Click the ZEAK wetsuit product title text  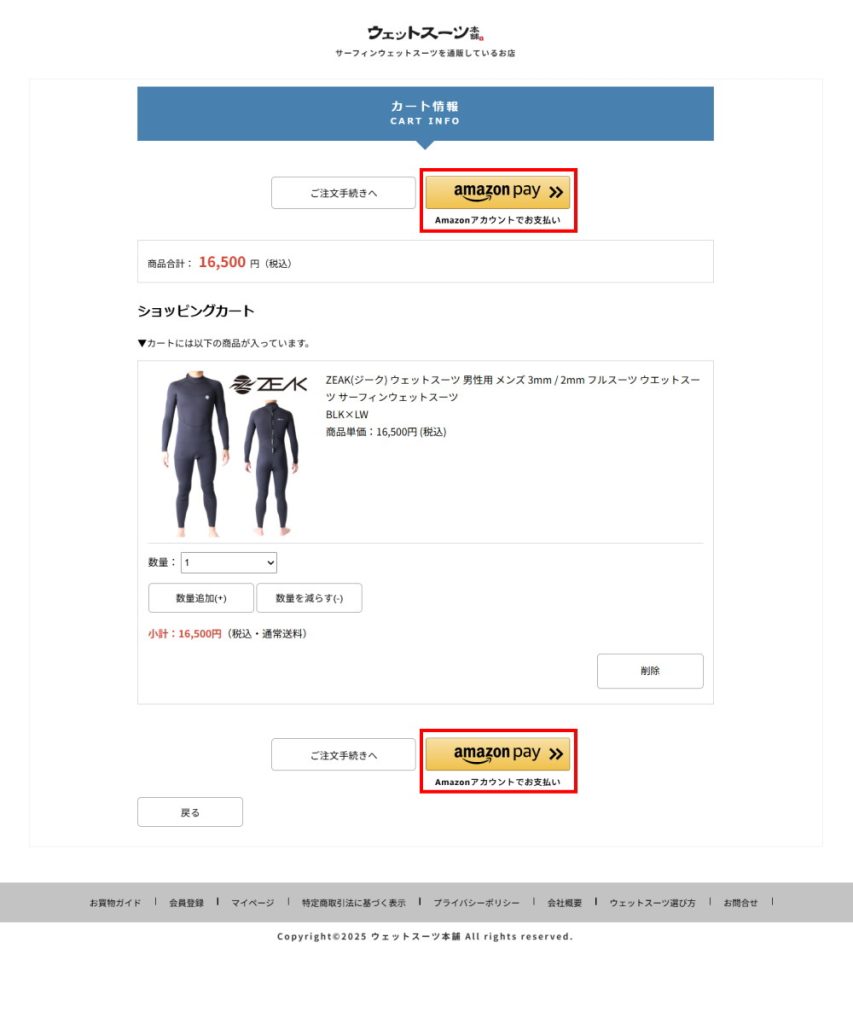[513, 388]
